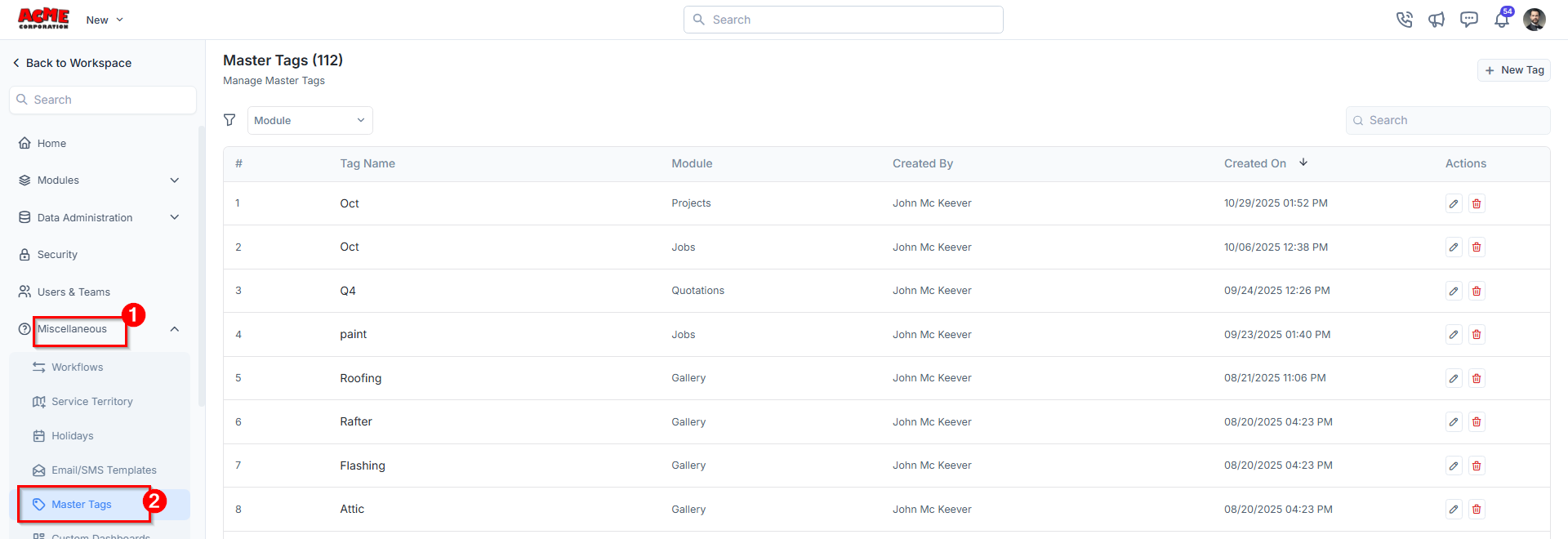Open the notifications bell icon
This screenshot has width=1568, height=539.
(x=1502, y=20)
